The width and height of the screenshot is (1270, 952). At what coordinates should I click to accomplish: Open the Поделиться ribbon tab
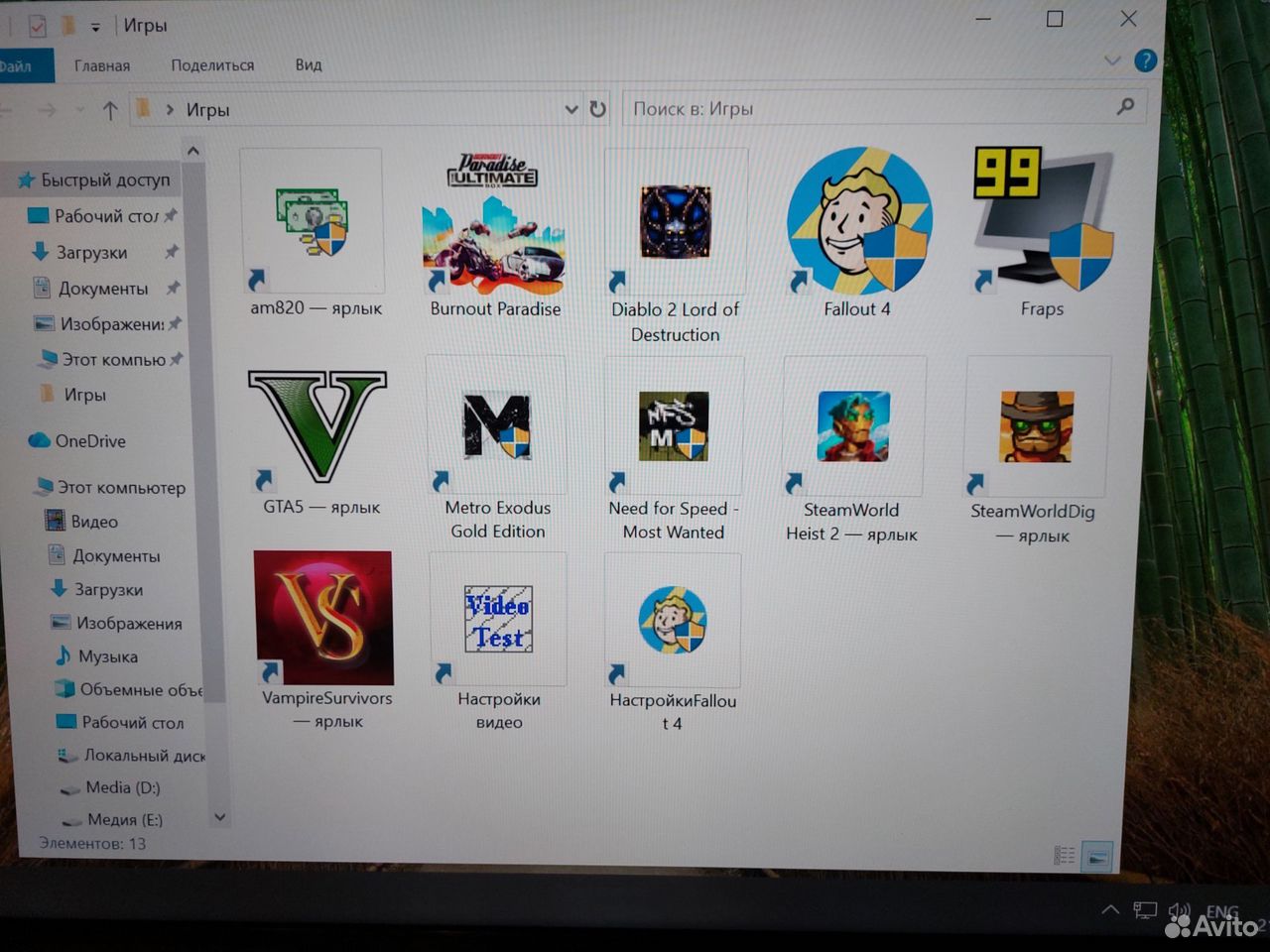click(x=212, y=65)
